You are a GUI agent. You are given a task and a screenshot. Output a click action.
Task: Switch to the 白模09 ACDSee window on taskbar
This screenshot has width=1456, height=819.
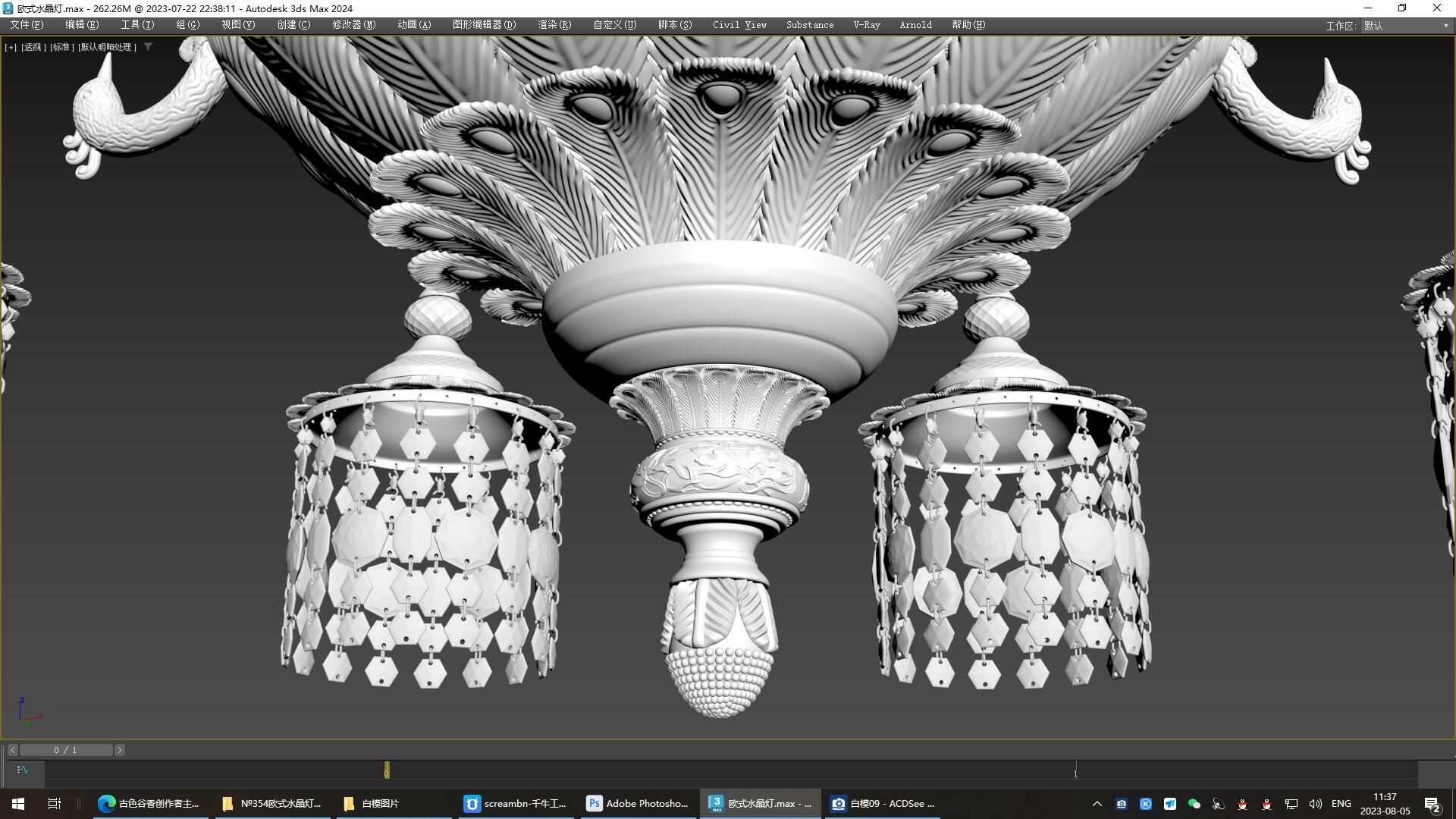[x=880, y=803]
